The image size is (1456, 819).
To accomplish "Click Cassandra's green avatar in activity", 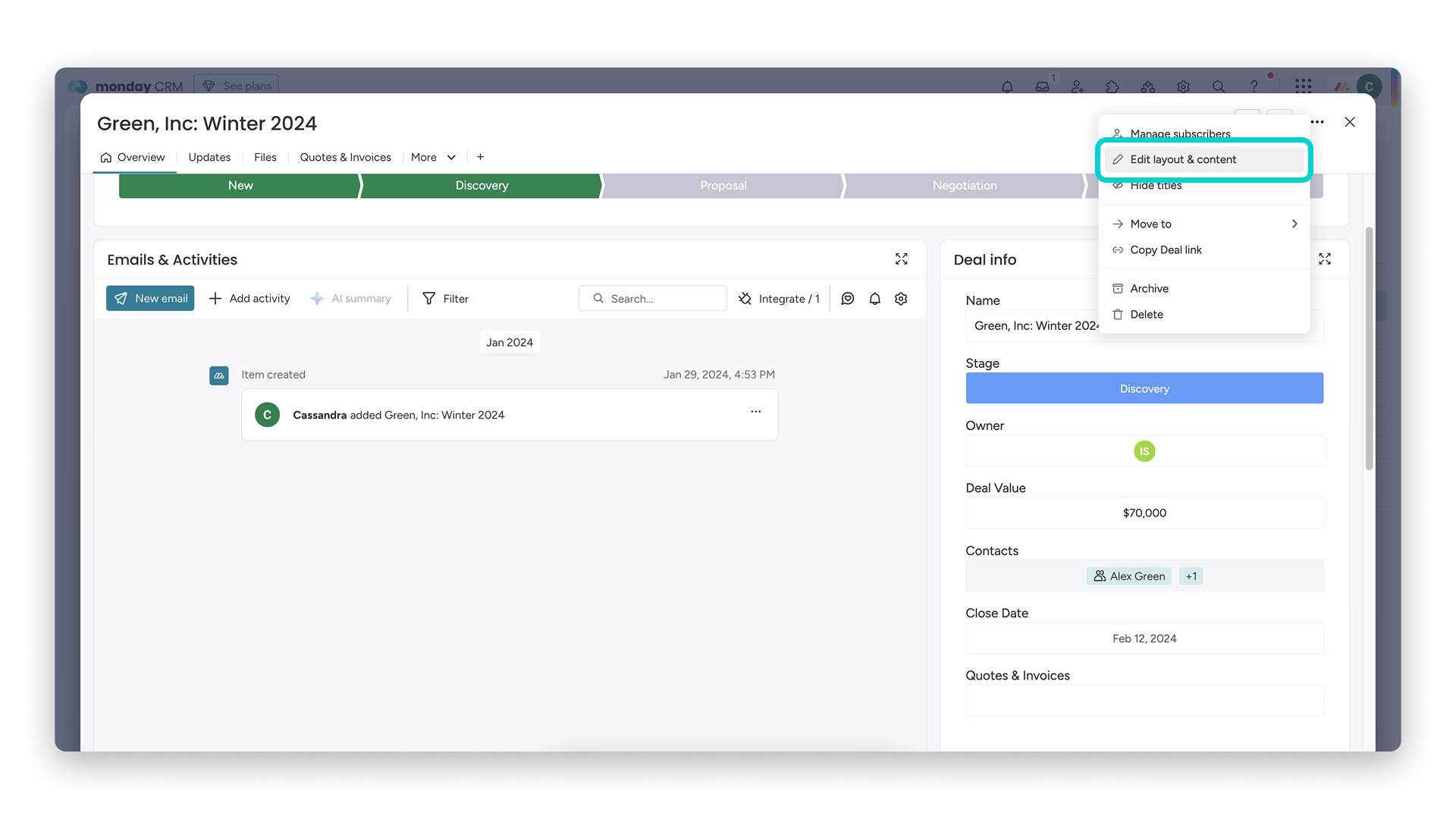I will pos(267,415).
